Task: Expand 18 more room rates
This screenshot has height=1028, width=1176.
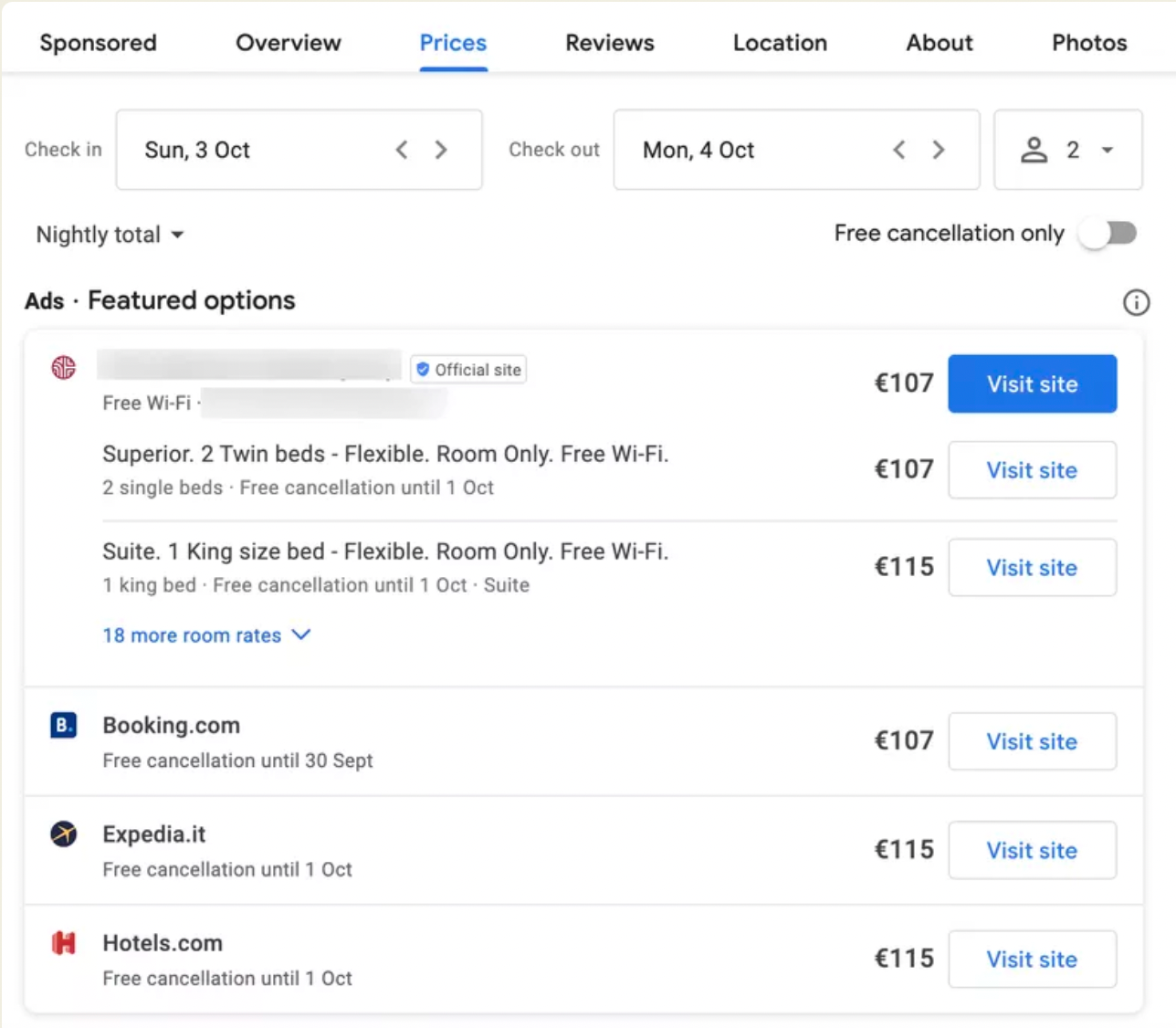Action: coord(206,635)
